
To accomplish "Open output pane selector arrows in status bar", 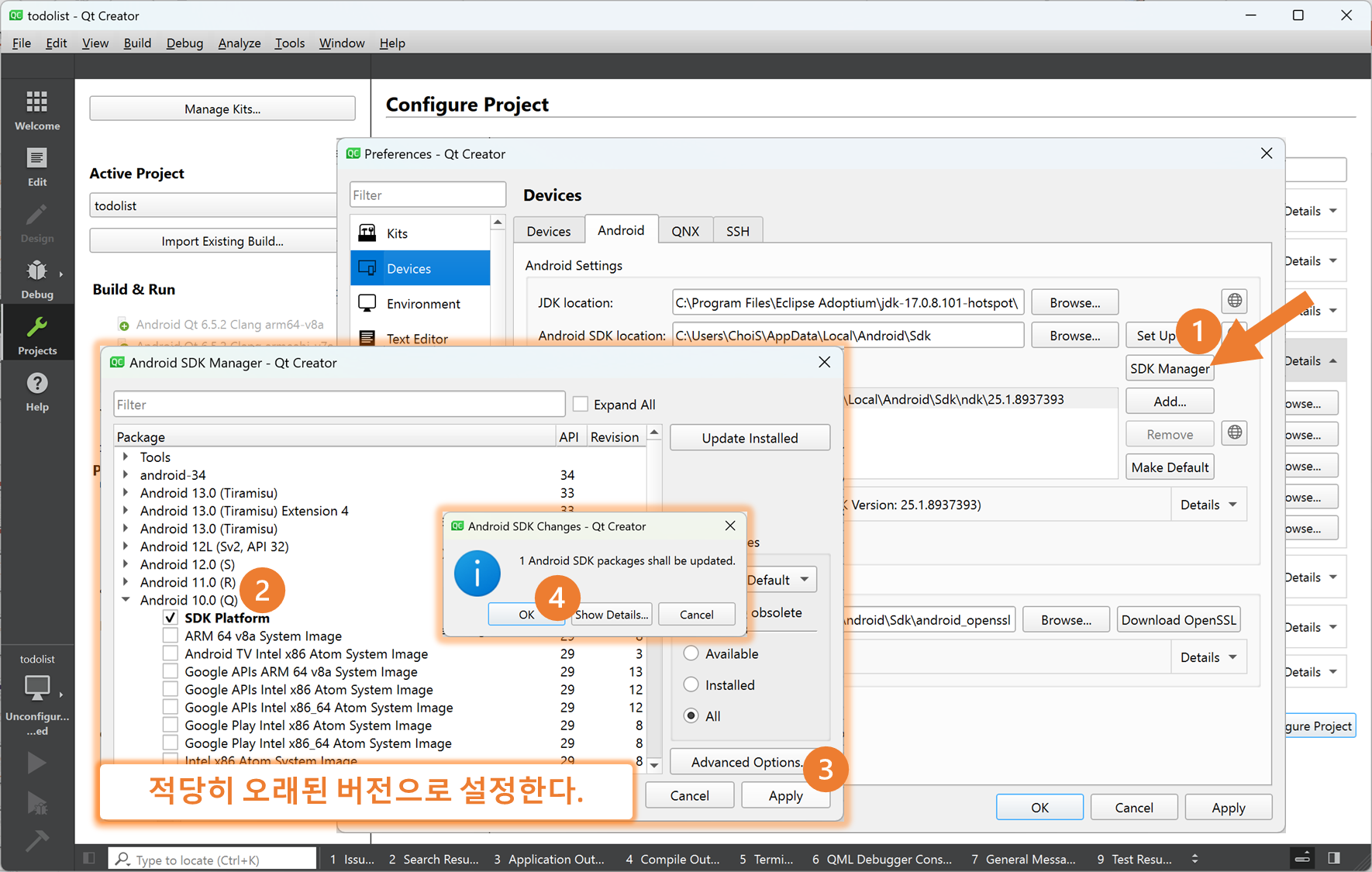I will pos(1194,858).
